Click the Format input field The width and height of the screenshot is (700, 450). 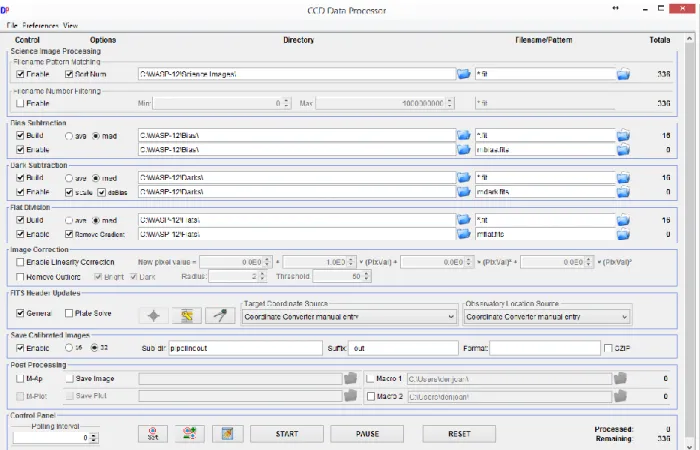pyautogui.click(x=545, y=348)
